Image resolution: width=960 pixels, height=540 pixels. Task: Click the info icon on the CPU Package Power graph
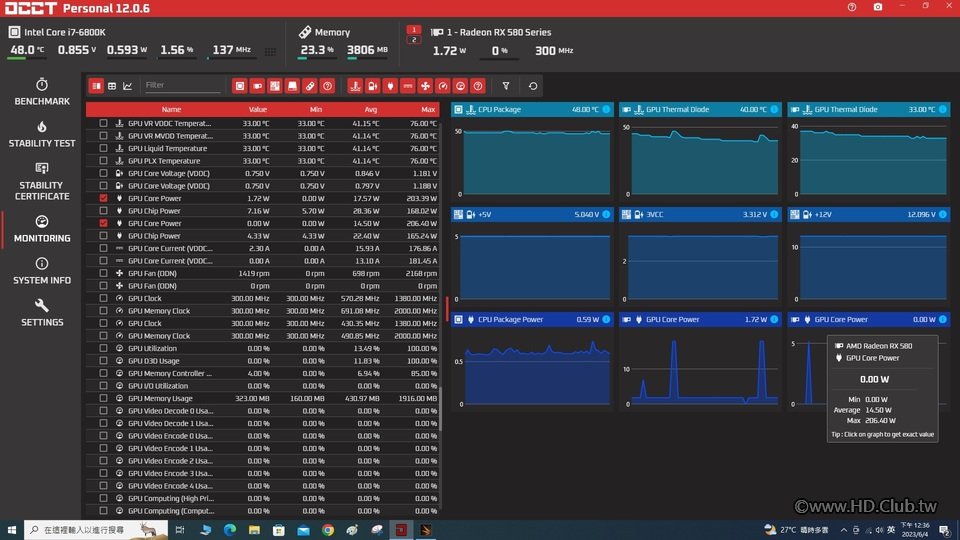click(606, 319)
